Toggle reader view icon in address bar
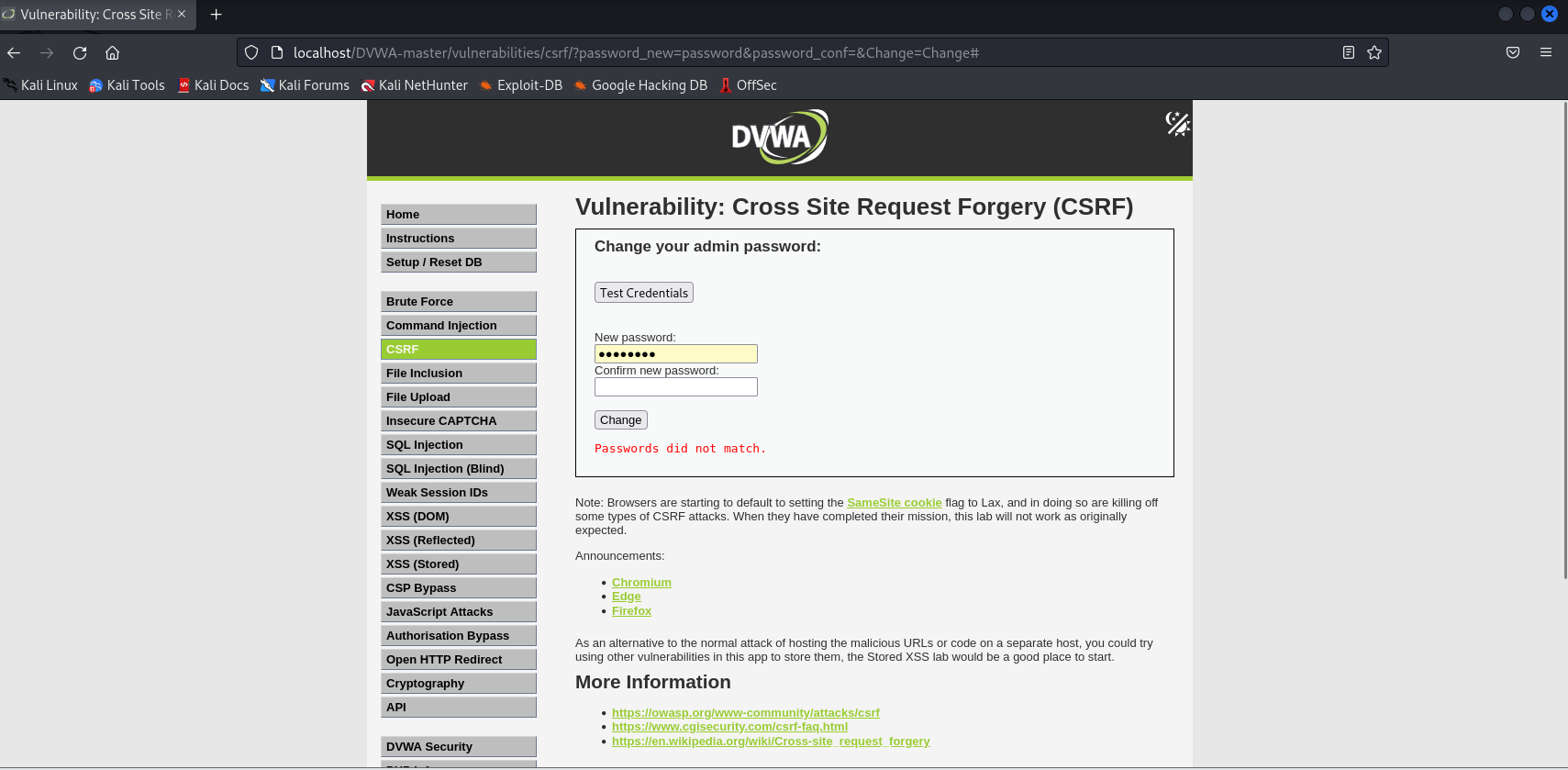The height and width of the screenshot is (770, 1568). [1348, 52]
